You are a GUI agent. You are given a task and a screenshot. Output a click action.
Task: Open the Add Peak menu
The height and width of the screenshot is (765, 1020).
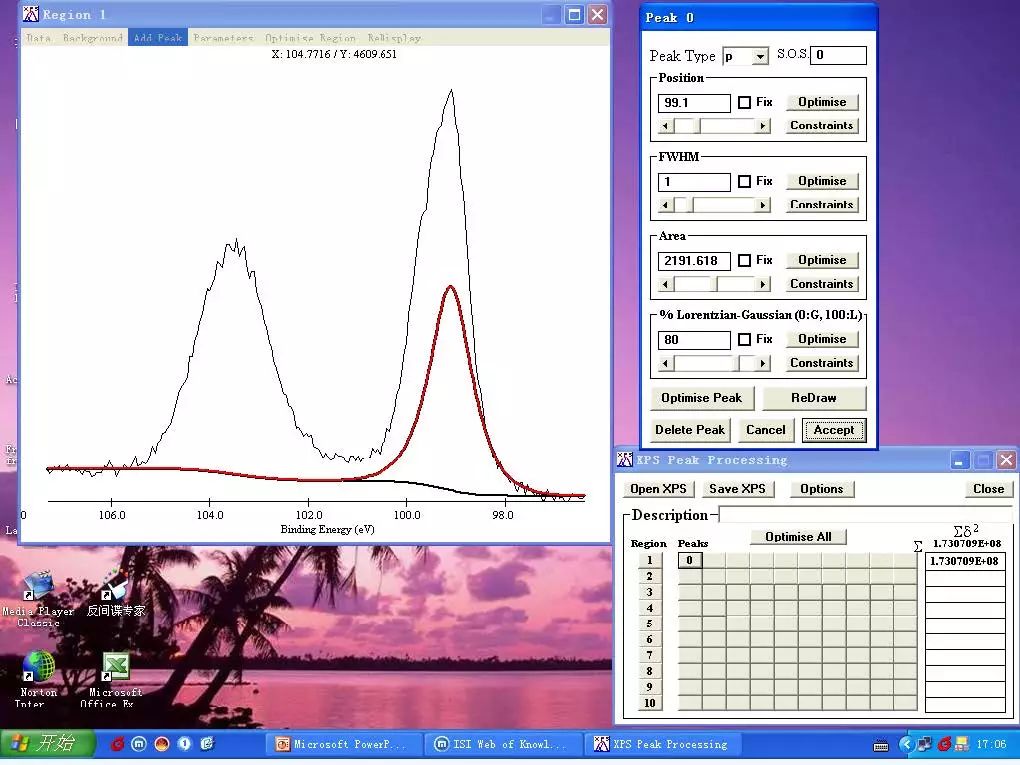158,38
